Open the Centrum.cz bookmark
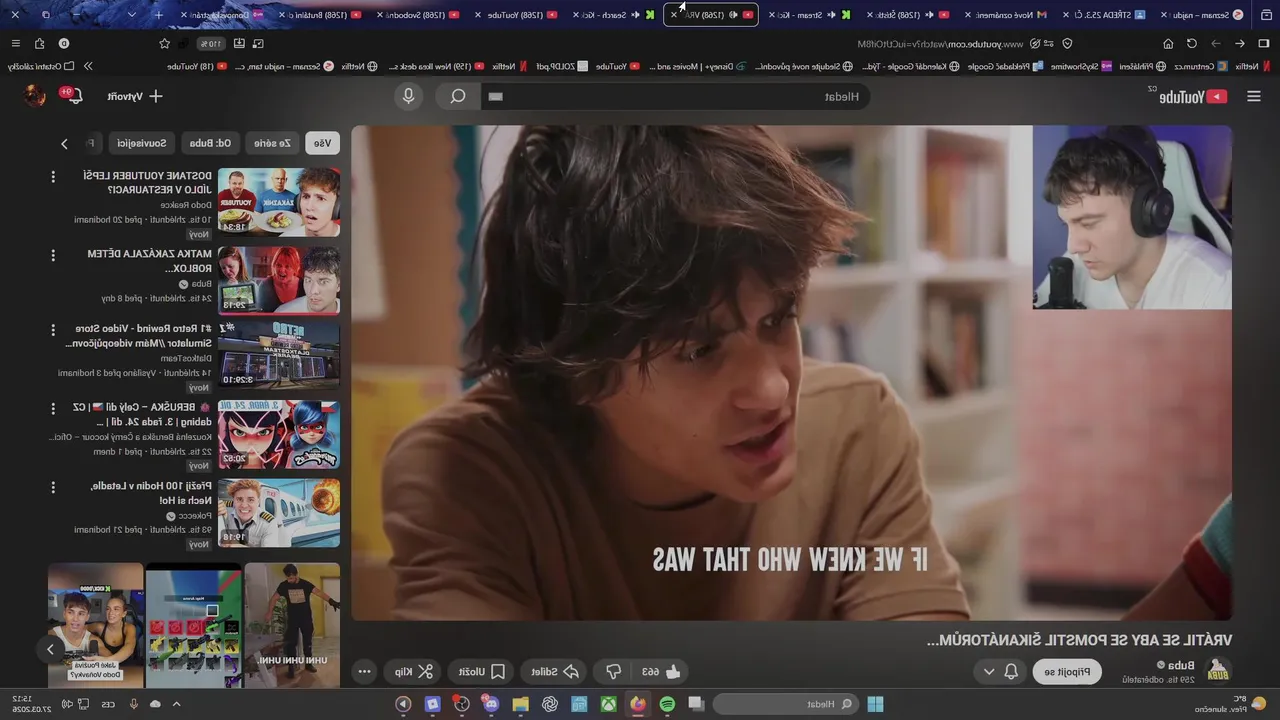This screenshot has width=1280, height=720. pyautogui.click(x=1200, y=66)
